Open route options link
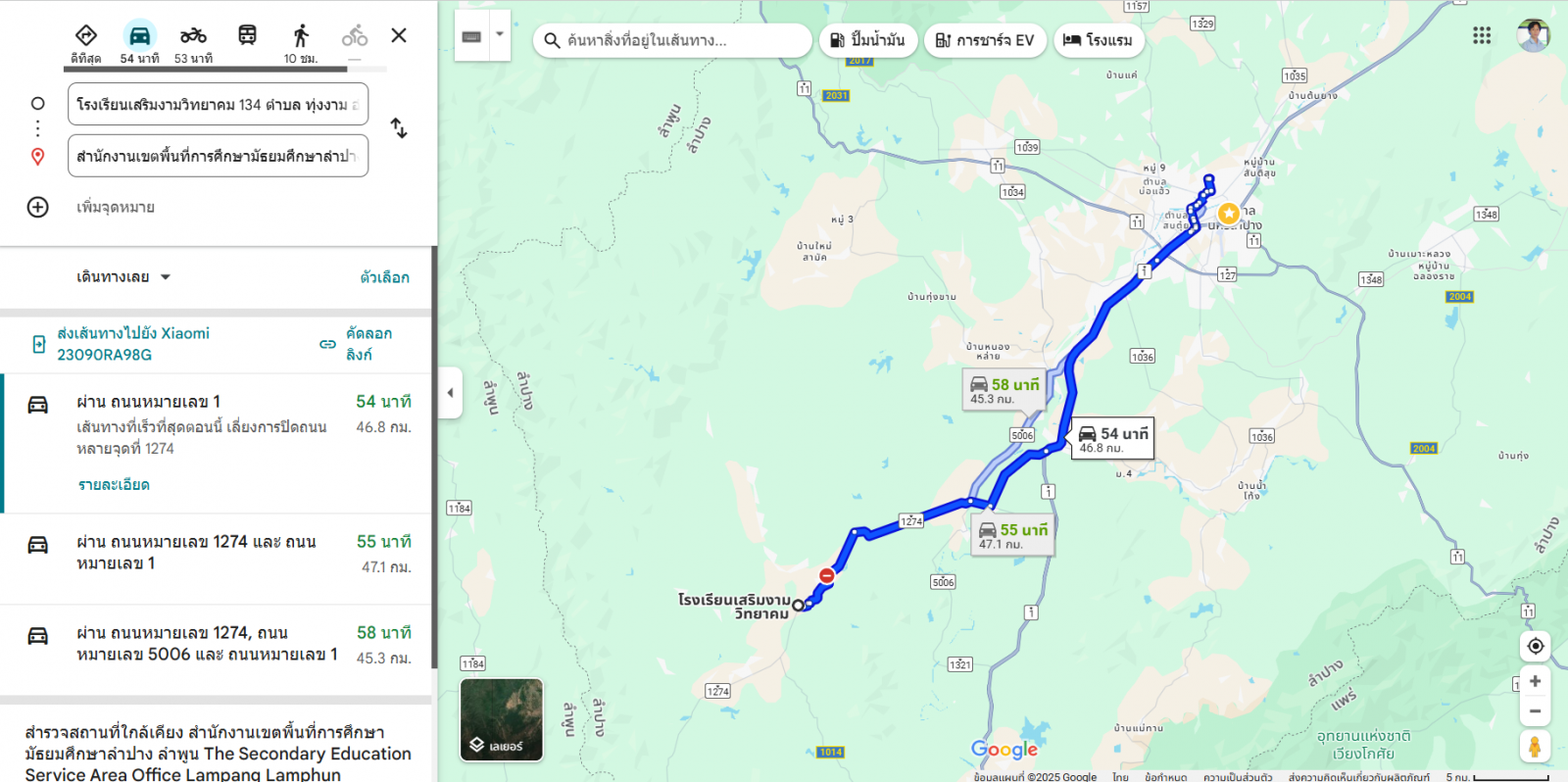Screen dimensions: 1568x782 point(384,277)
